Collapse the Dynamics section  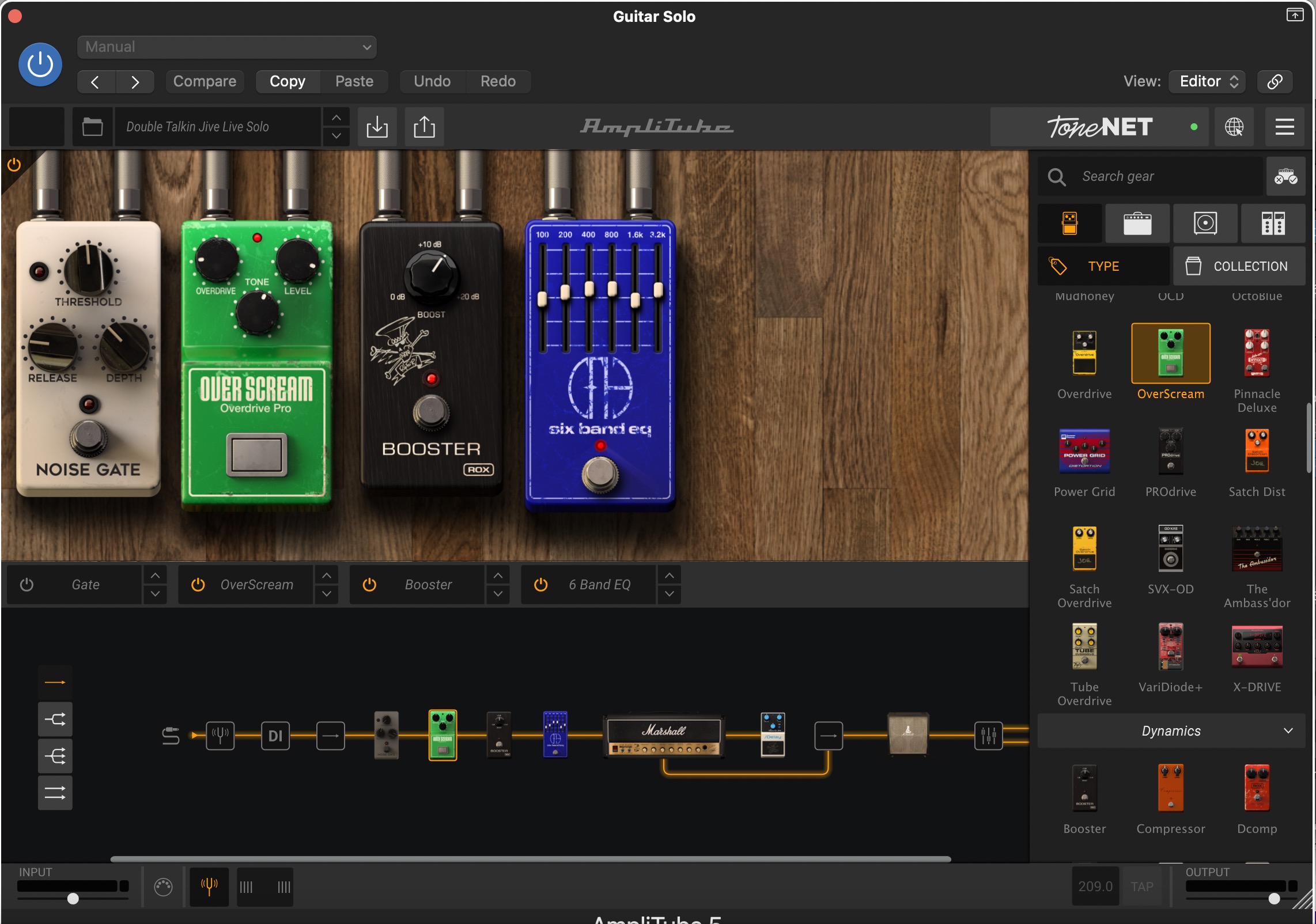pyautogui.click(x=1171, y=731)
